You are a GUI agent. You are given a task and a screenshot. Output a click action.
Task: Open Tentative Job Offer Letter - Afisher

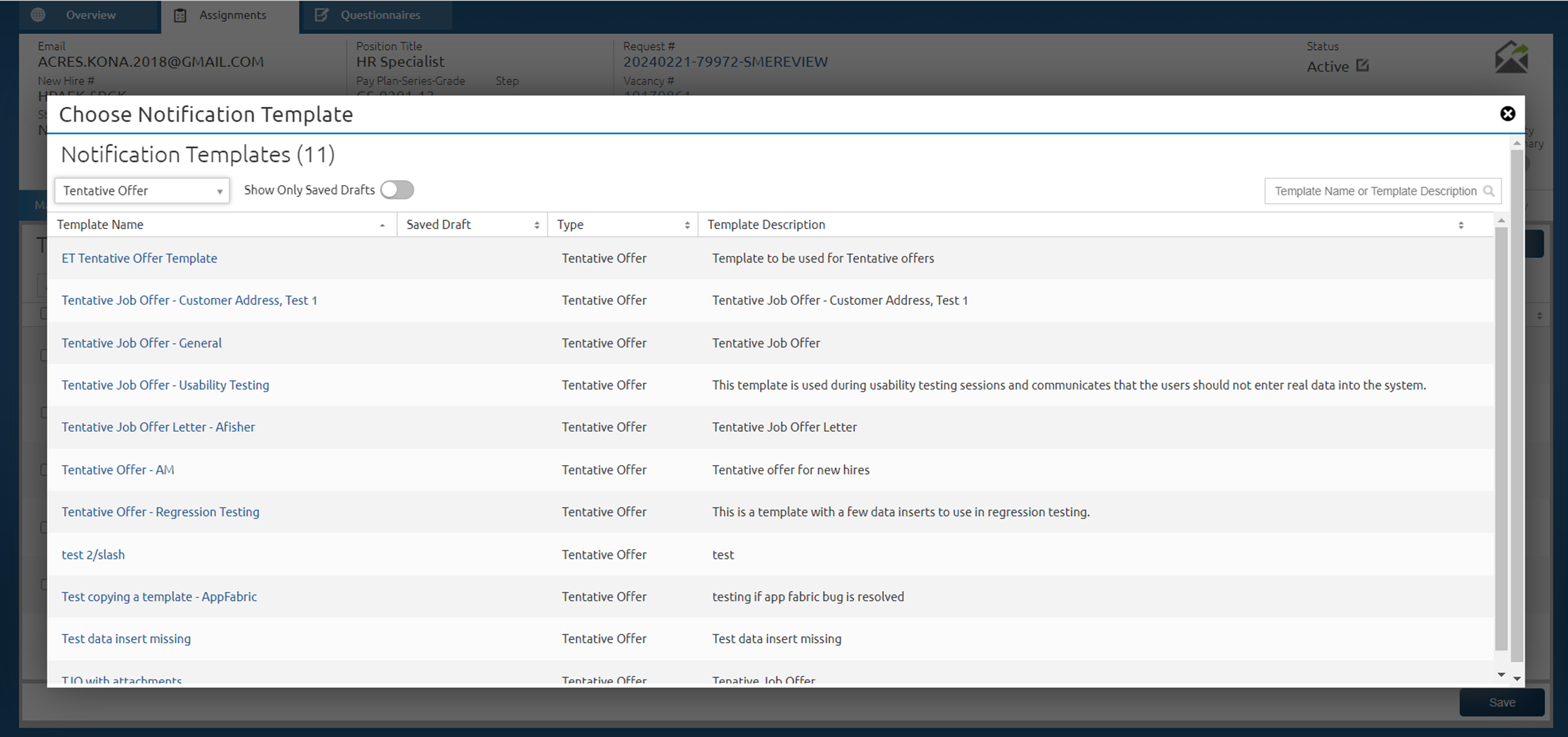(158, 427)
